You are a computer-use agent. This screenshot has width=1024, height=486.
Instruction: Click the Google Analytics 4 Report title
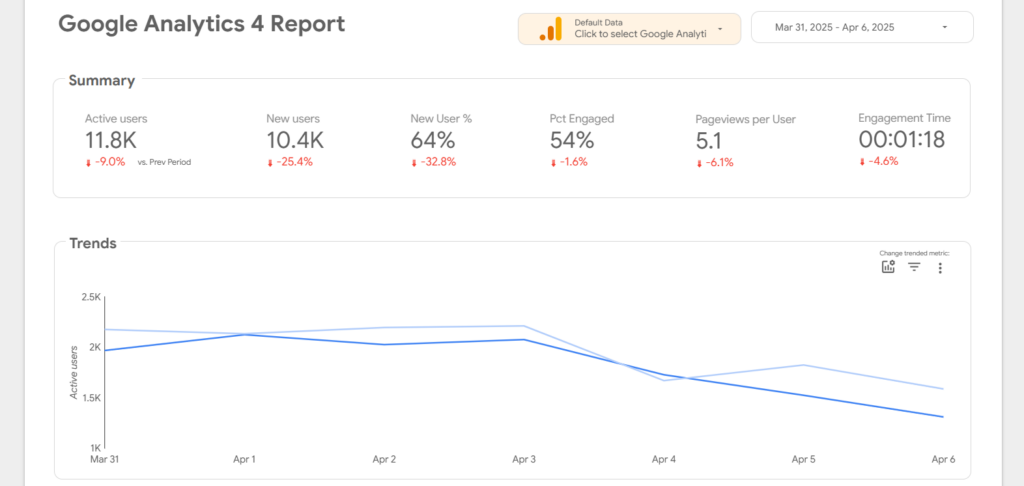(x=201, y=24)
